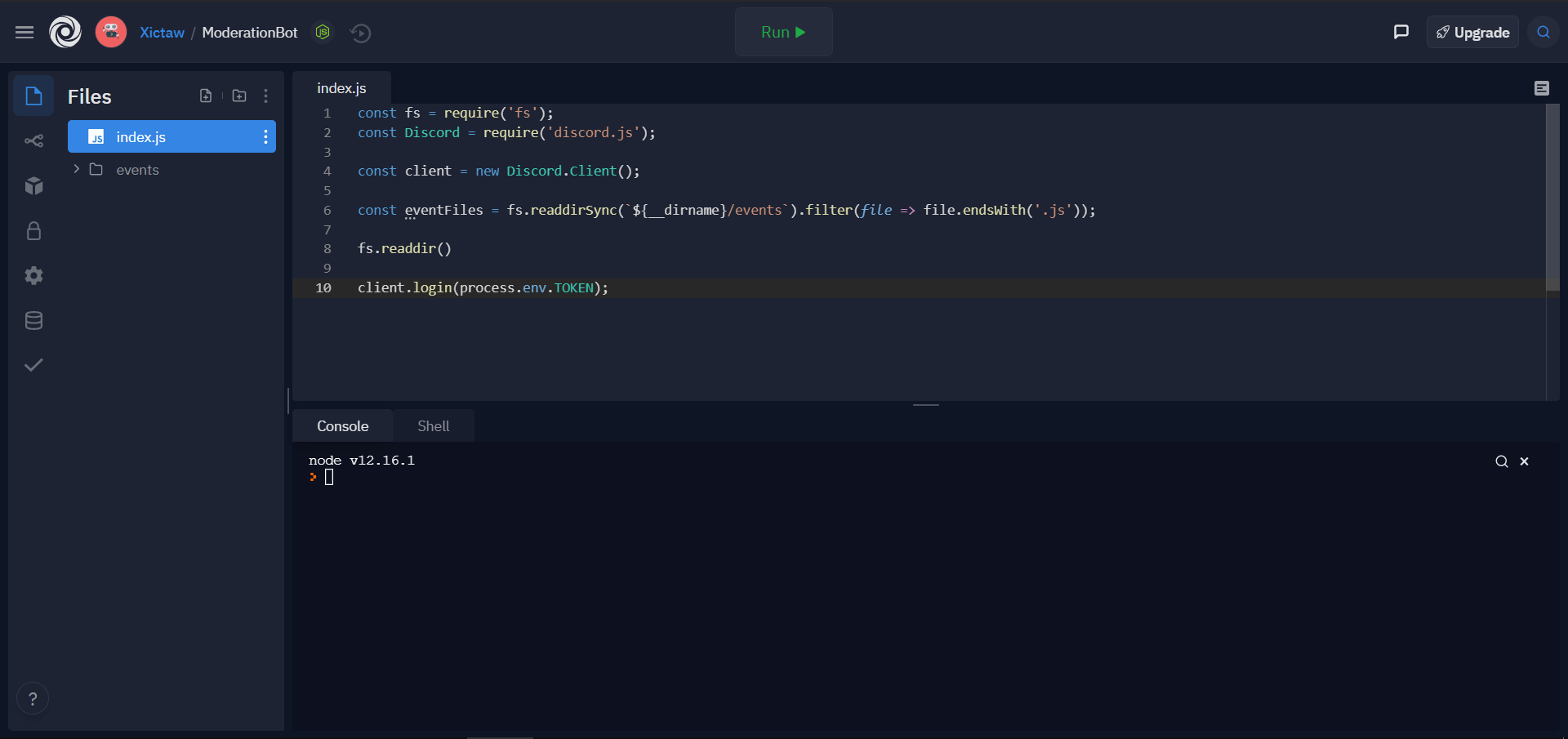The image size is (1568, 739).
Task: Open the chat comments icon
Action: tap(1401, 32)
